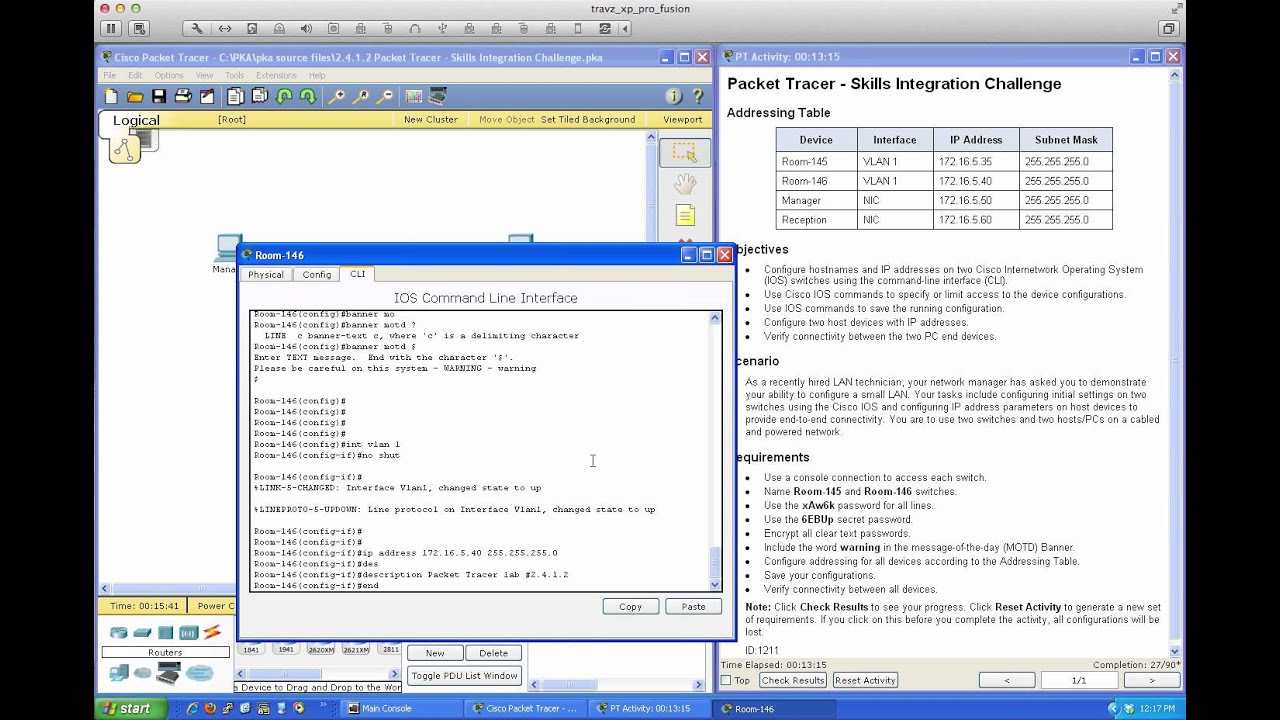Select Hubs device category icon
Image resolution: width=1280 pixels, height=720 pixels.
[x=165, y=633]
